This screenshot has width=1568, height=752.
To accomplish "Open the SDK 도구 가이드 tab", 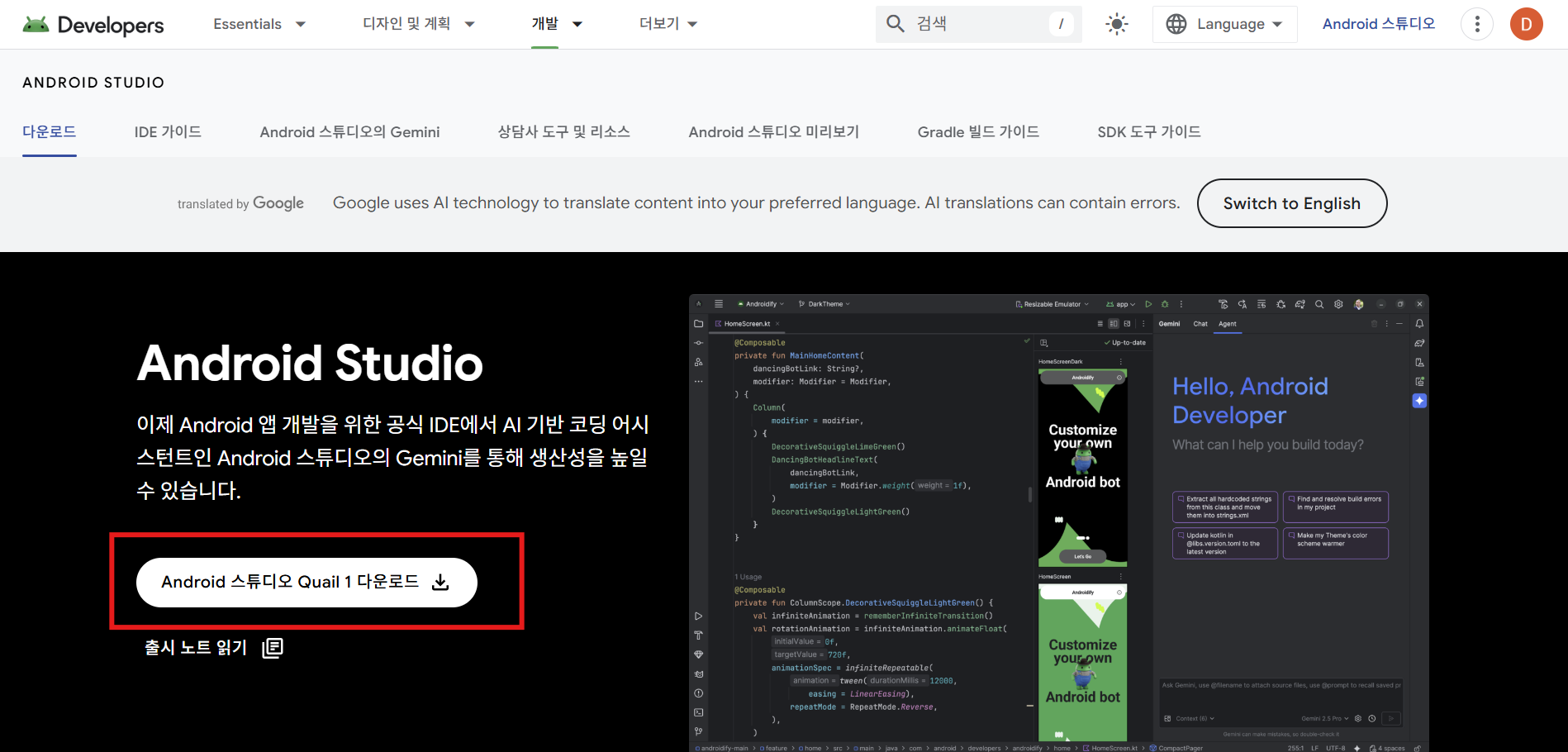I will (x=1149, y=132).
